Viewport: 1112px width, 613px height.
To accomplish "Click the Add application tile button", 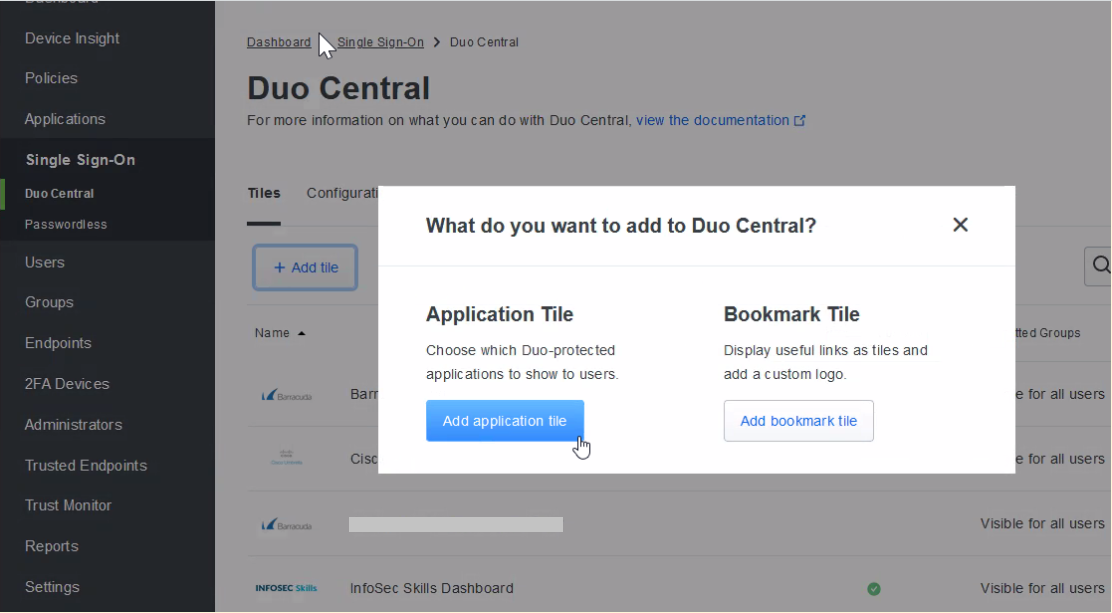I will click(x=505, y=421).
